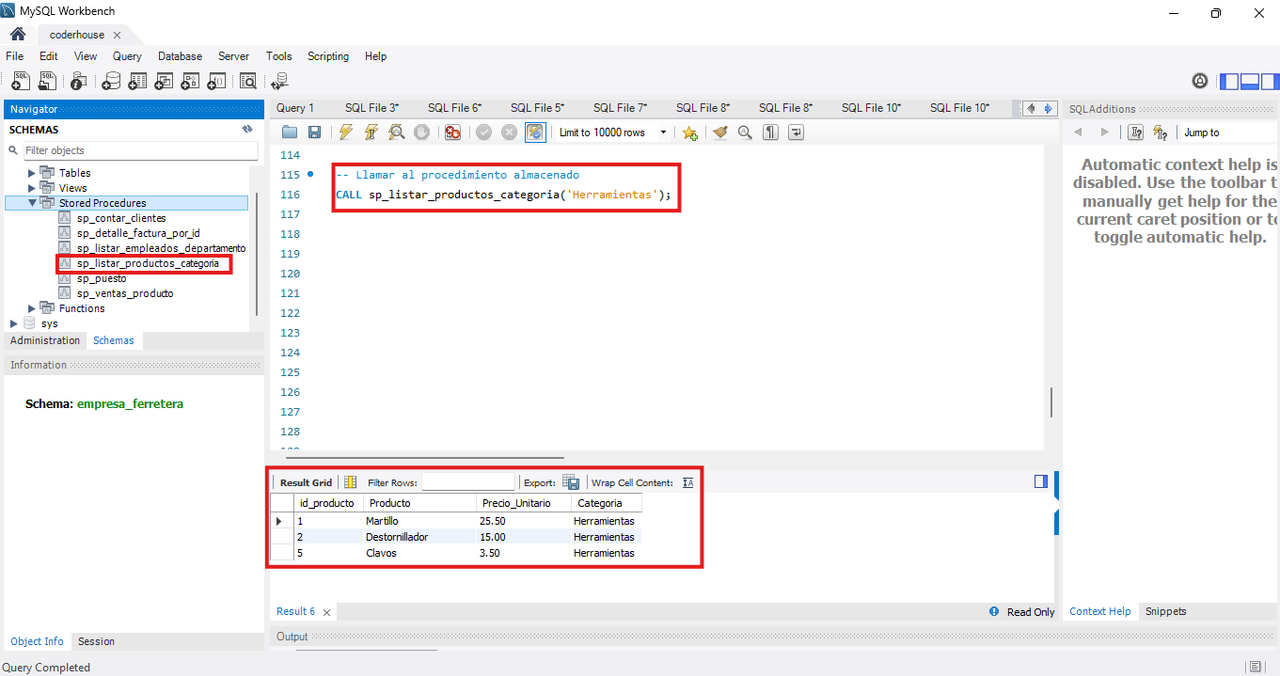Open a SQL script file in new tab

tap(49, 81)
